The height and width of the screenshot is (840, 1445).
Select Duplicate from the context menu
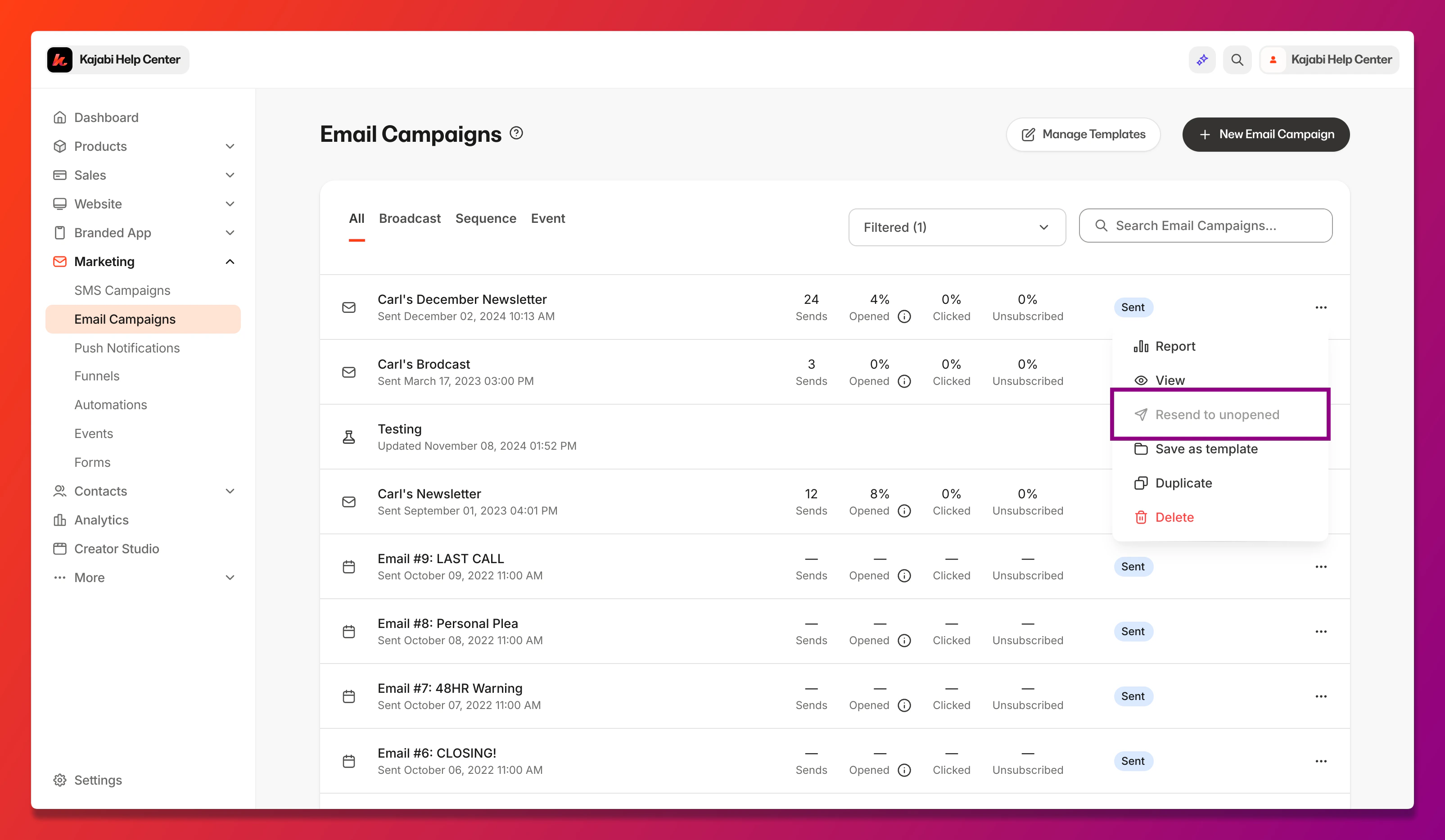tap(1183, 483)
